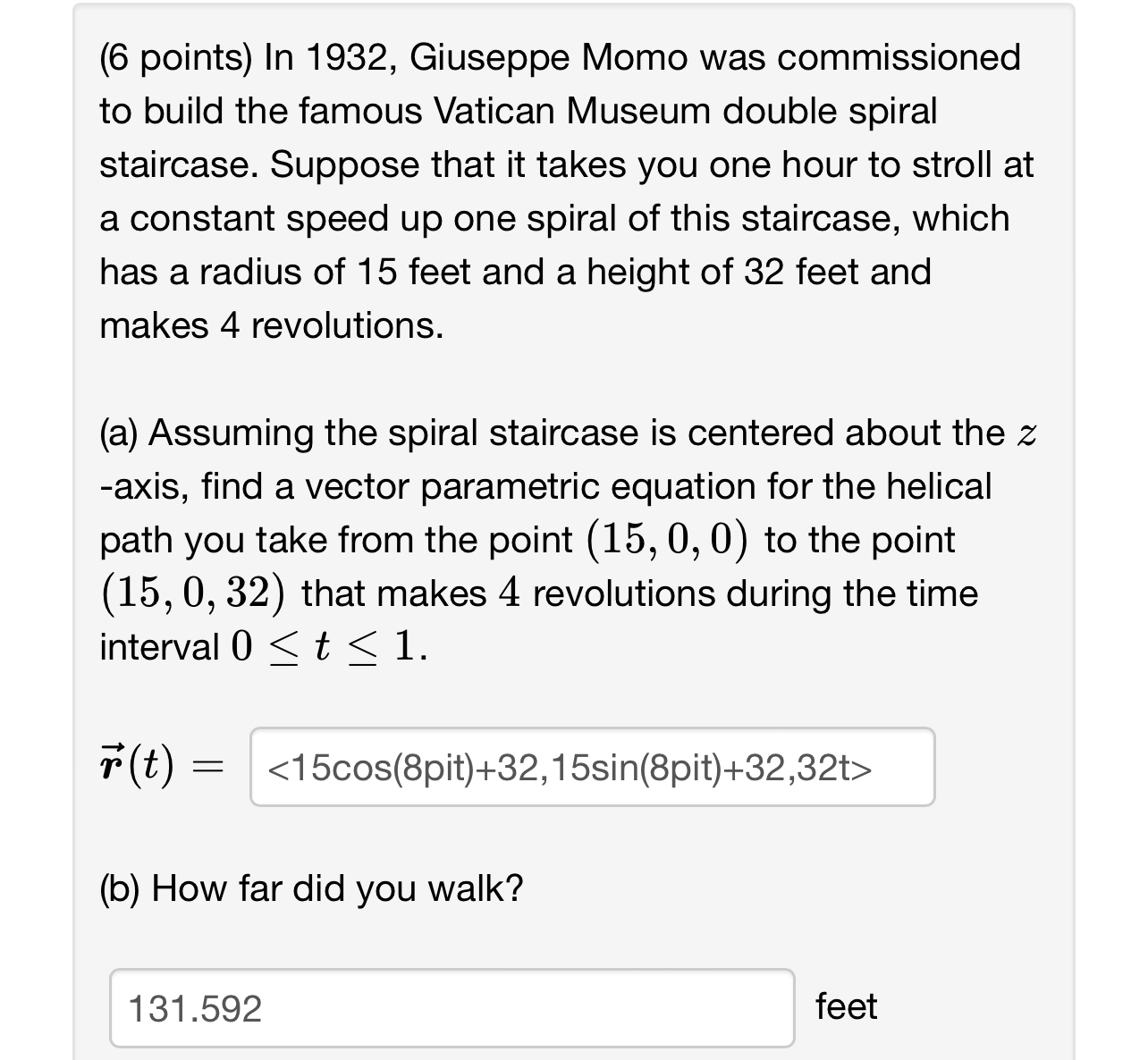This screenshot has width=1148, height=1060.
Task: Click the z-axis mention in part (a)
Action: (1026, 433)
